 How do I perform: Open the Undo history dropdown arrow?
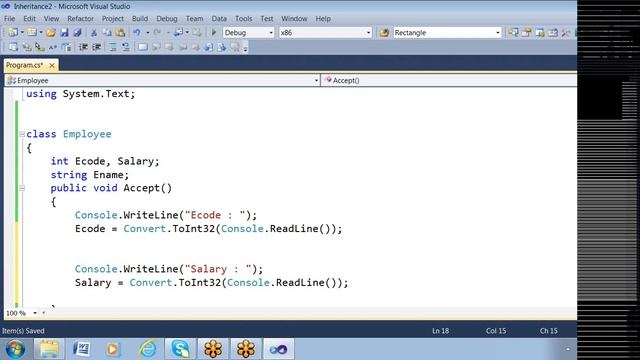point(147,33)
